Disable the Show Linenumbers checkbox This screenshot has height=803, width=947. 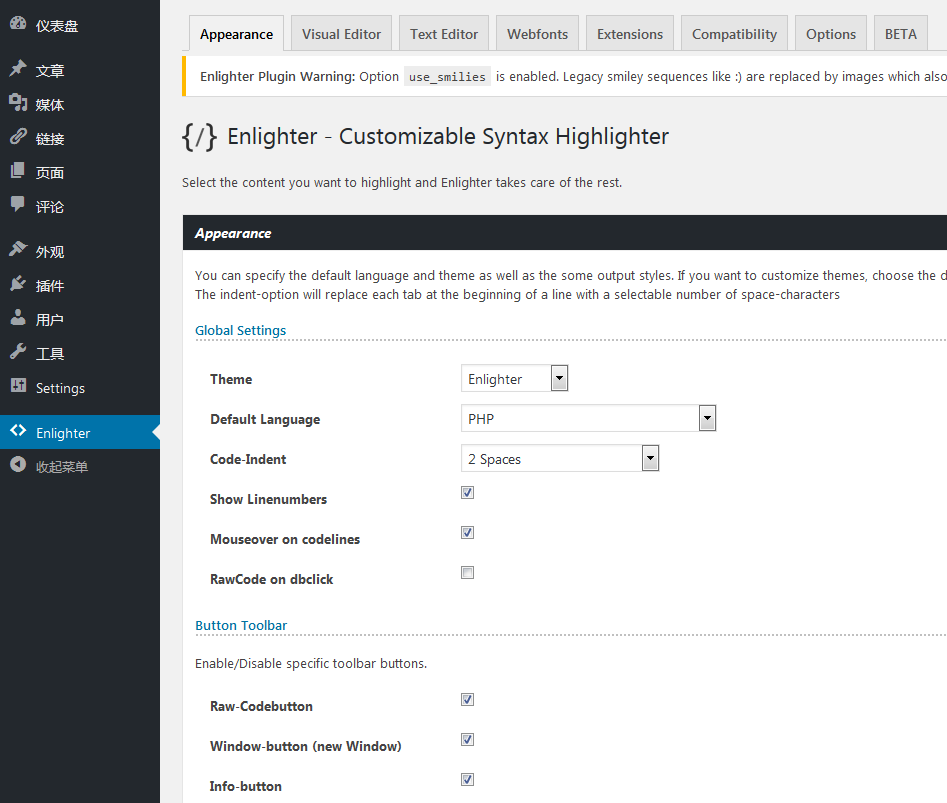467,493
